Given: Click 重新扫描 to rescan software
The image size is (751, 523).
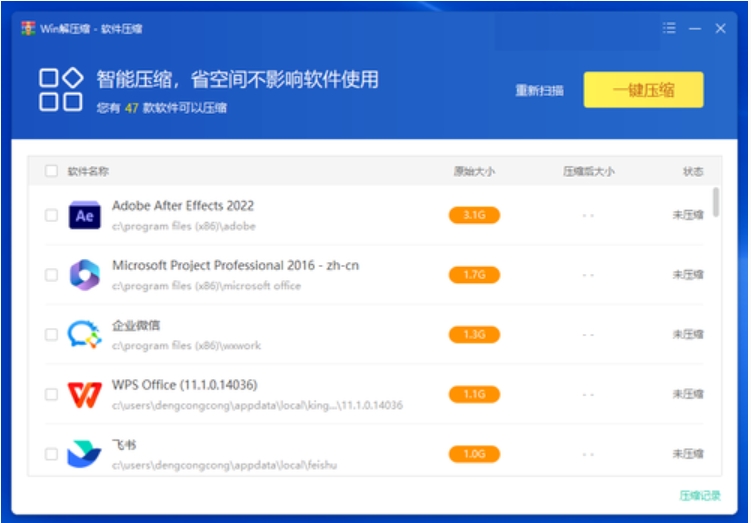Looking at the screenshot, I should coord(539,91).
